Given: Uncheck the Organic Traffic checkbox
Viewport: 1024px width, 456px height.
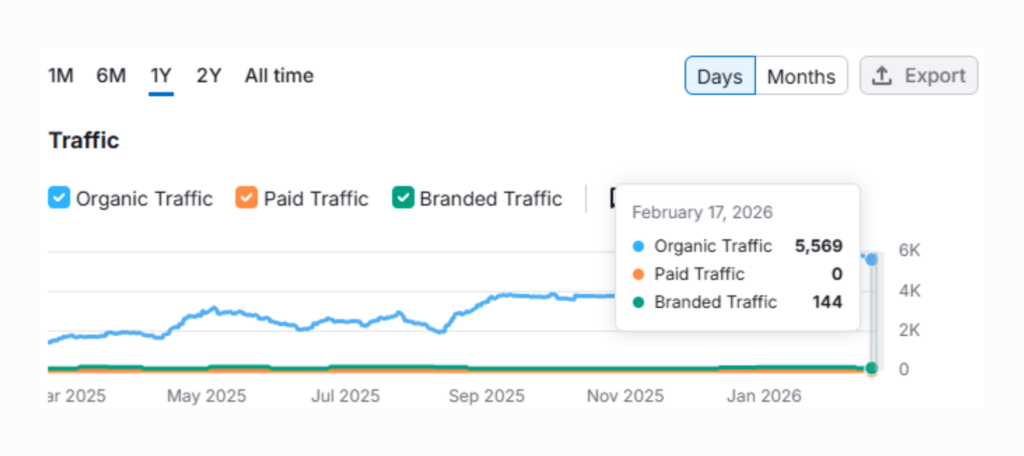Looking at the screenshot, I should coord(60,198).
